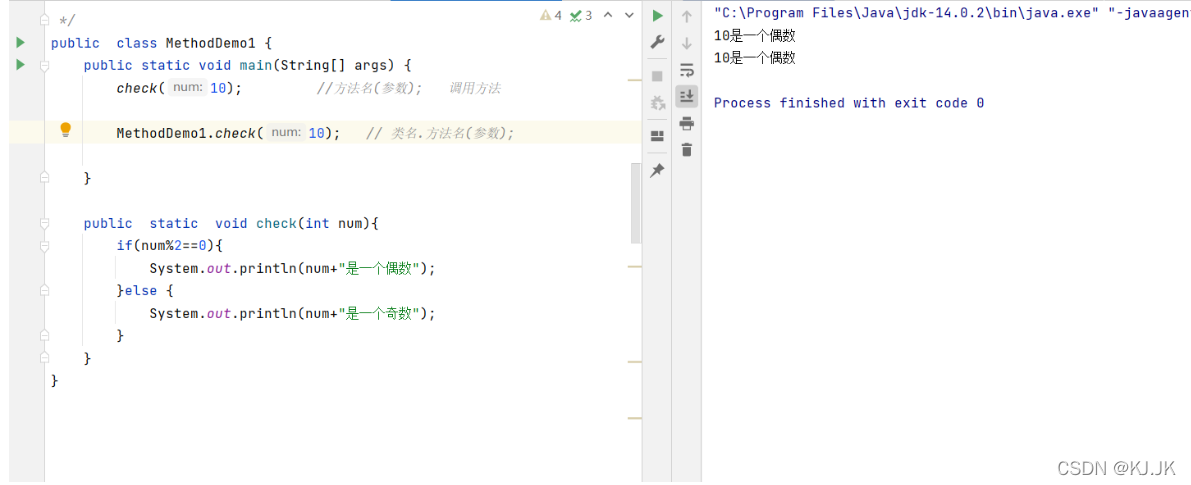Viewport: 1191px width, 485px height.
Task: Collapse the else block fold marker
Action: 45,290
